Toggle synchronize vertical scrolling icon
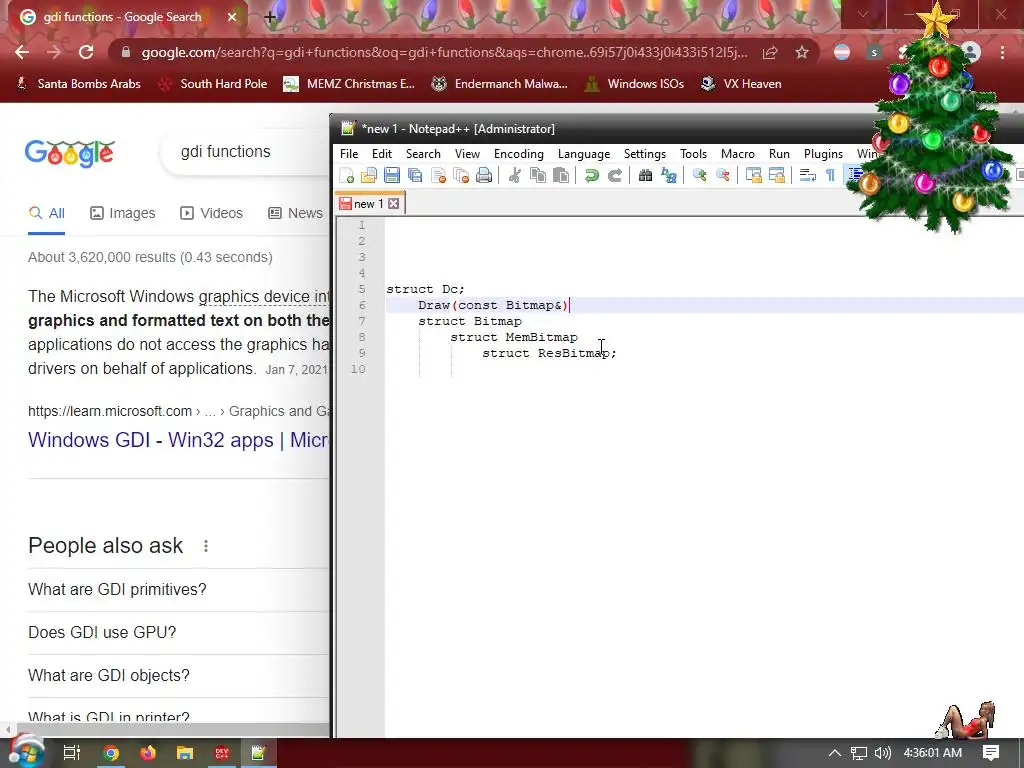The image size is (1024, 768). click(753, 175)
